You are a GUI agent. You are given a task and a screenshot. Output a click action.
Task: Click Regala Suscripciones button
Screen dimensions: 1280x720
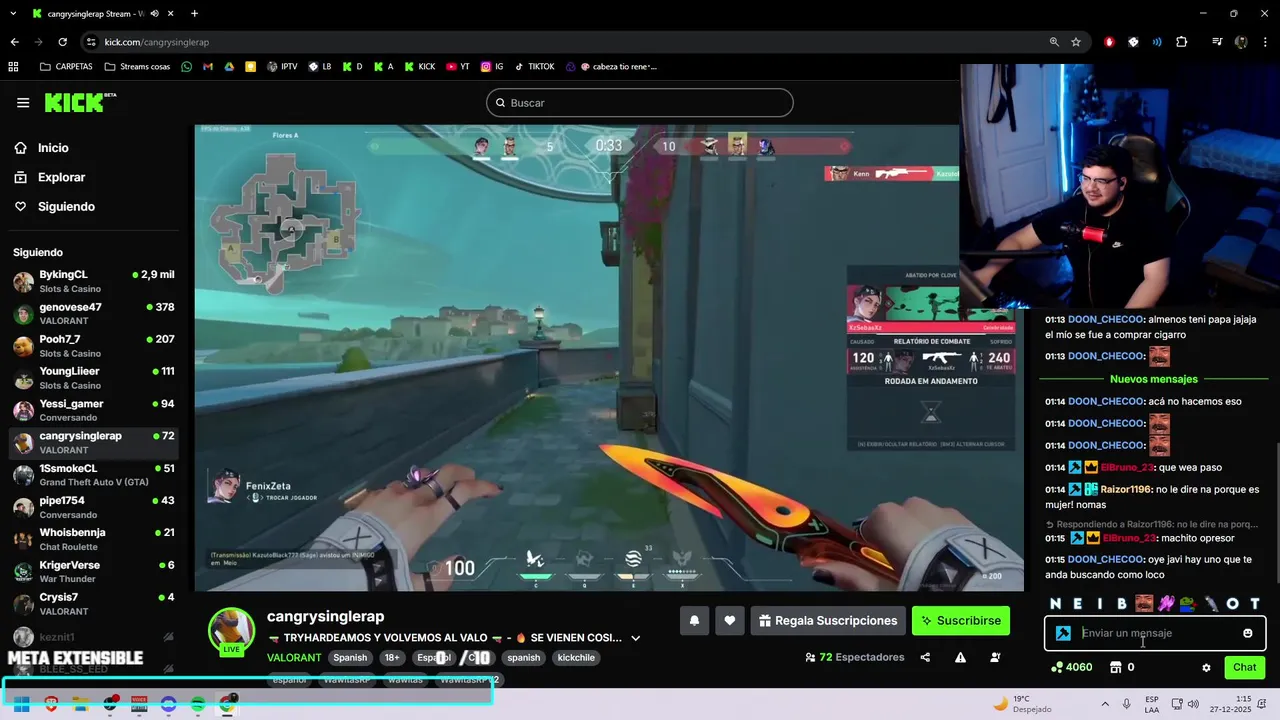point(829,621)
